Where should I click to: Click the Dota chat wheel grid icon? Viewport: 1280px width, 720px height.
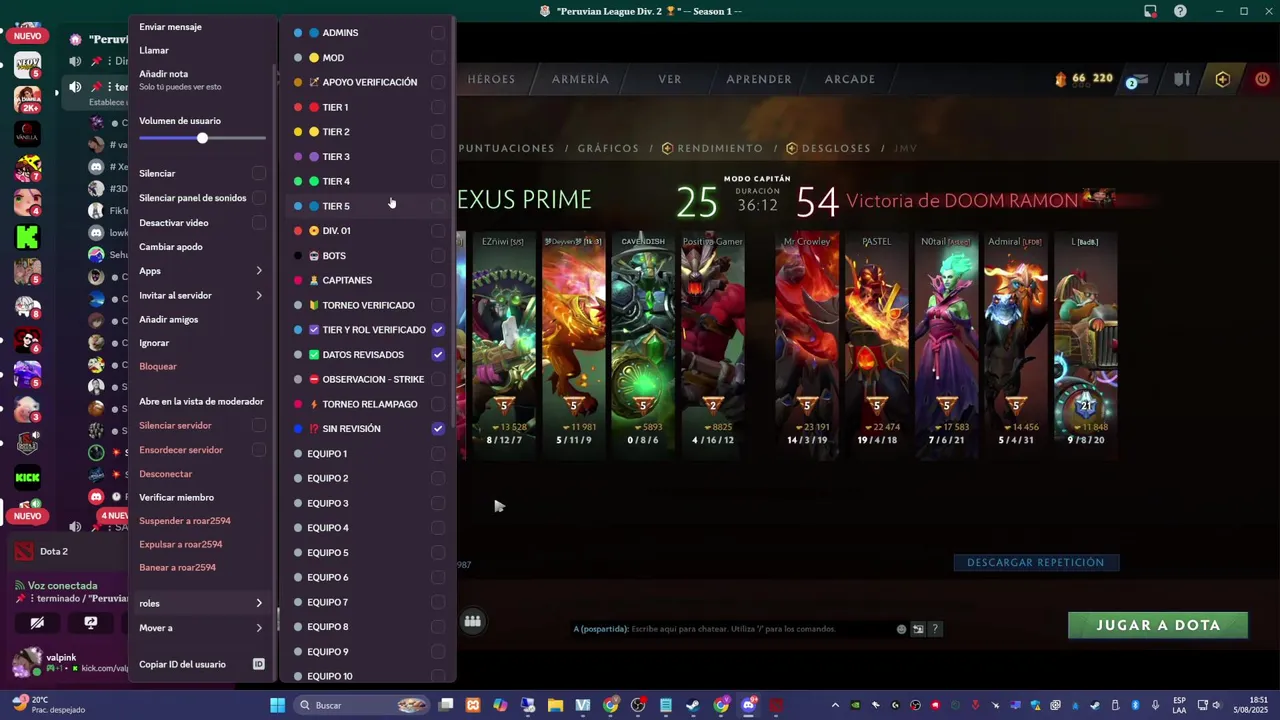[473, 621]
